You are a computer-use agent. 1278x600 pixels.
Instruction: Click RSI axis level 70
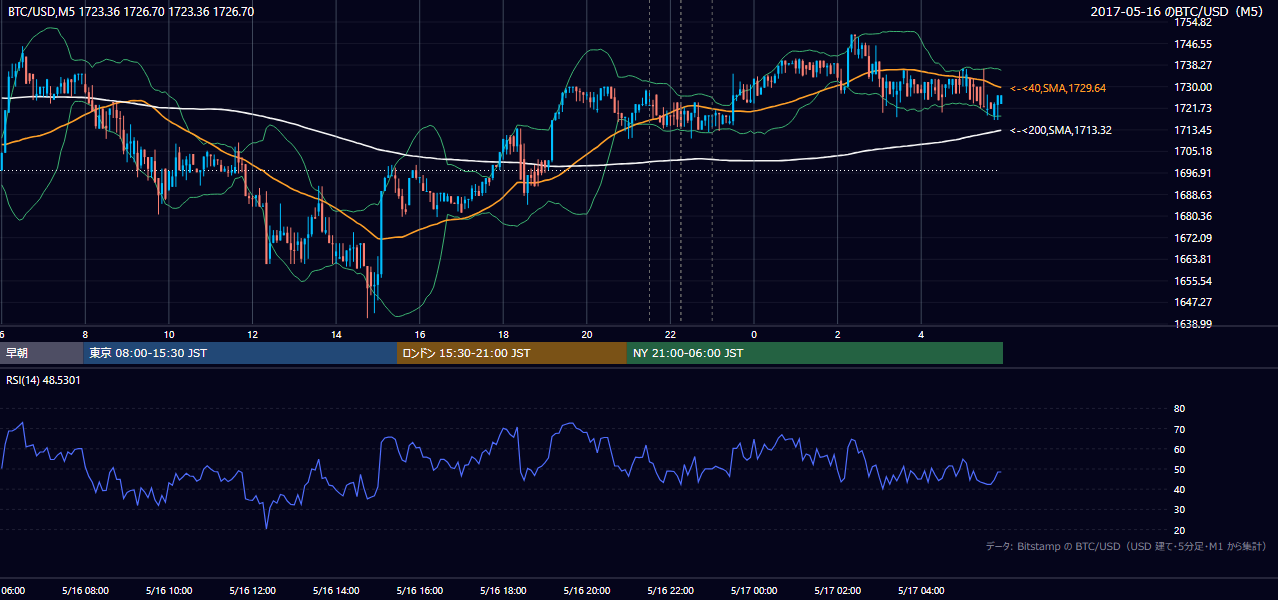pyautogui.click(x=1179, y=429)
